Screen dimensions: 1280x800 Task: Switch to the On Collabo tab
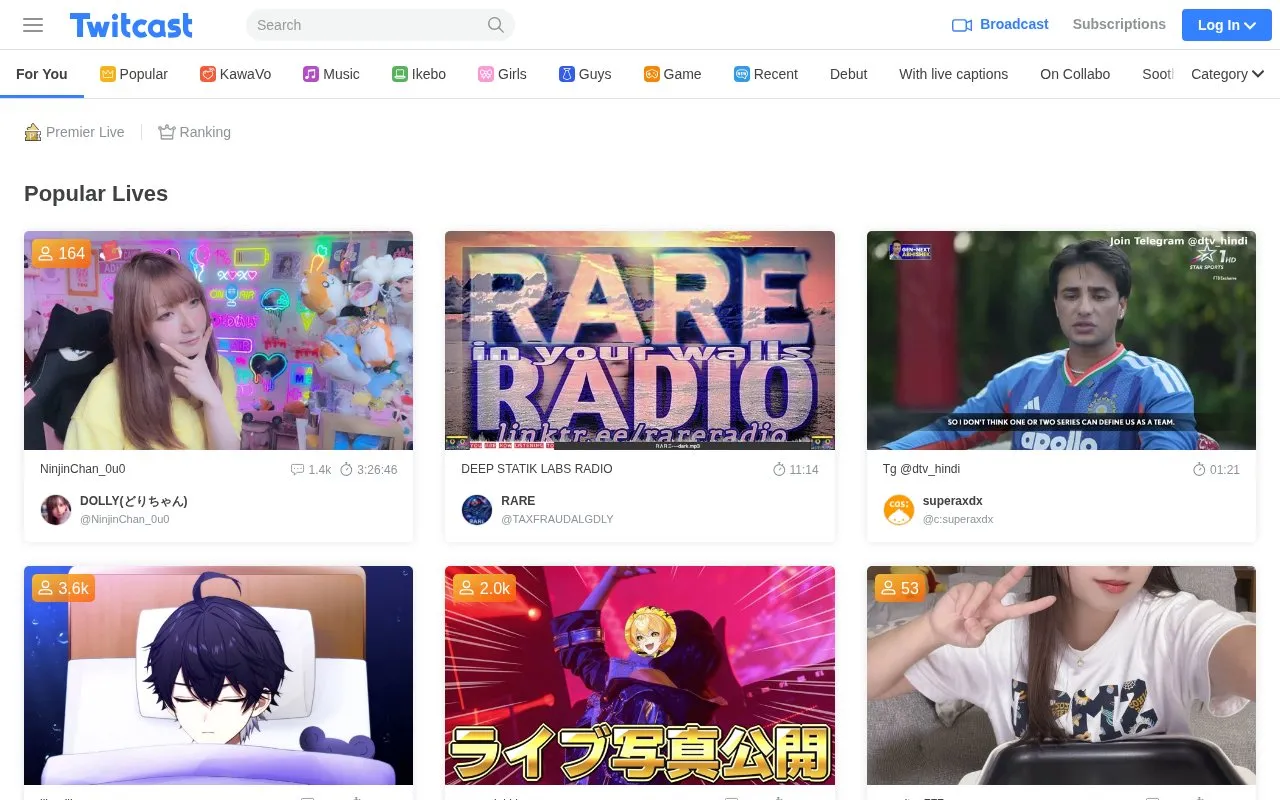point(1075,74)
